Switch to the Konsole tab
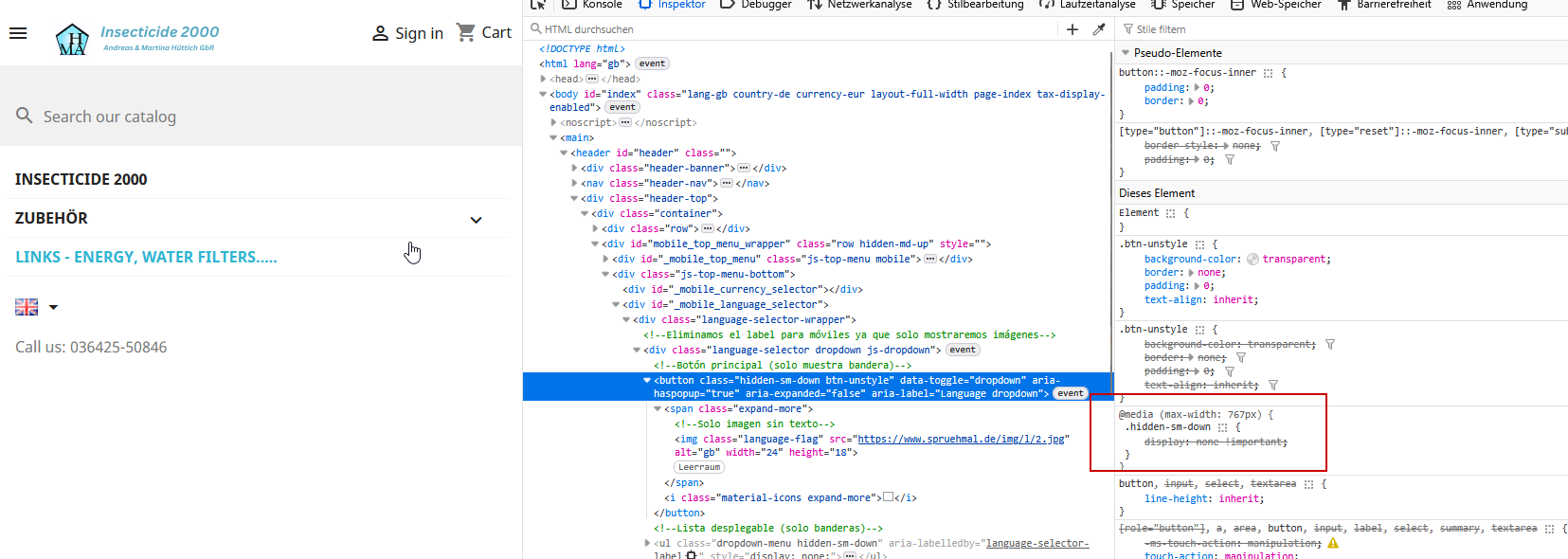The image size is (1568, 559). [593, 5]
